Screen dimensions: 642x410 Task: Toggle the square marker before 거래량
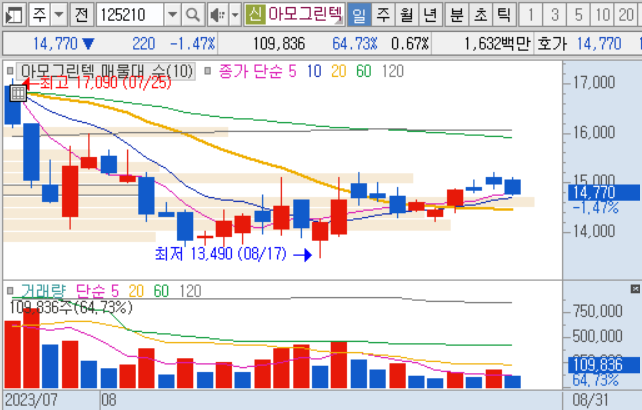[x=10, y=291]
